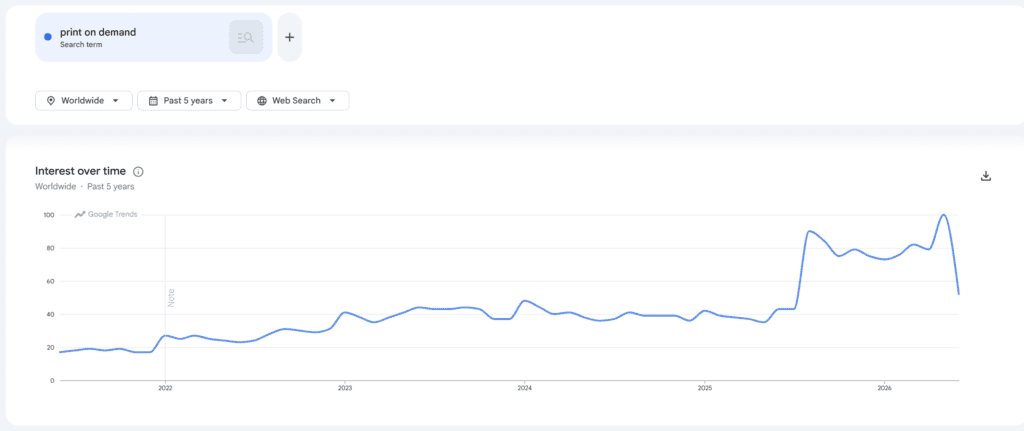Click the calendar icon
Screen dimensions: 1024x431
pos(153,101)
